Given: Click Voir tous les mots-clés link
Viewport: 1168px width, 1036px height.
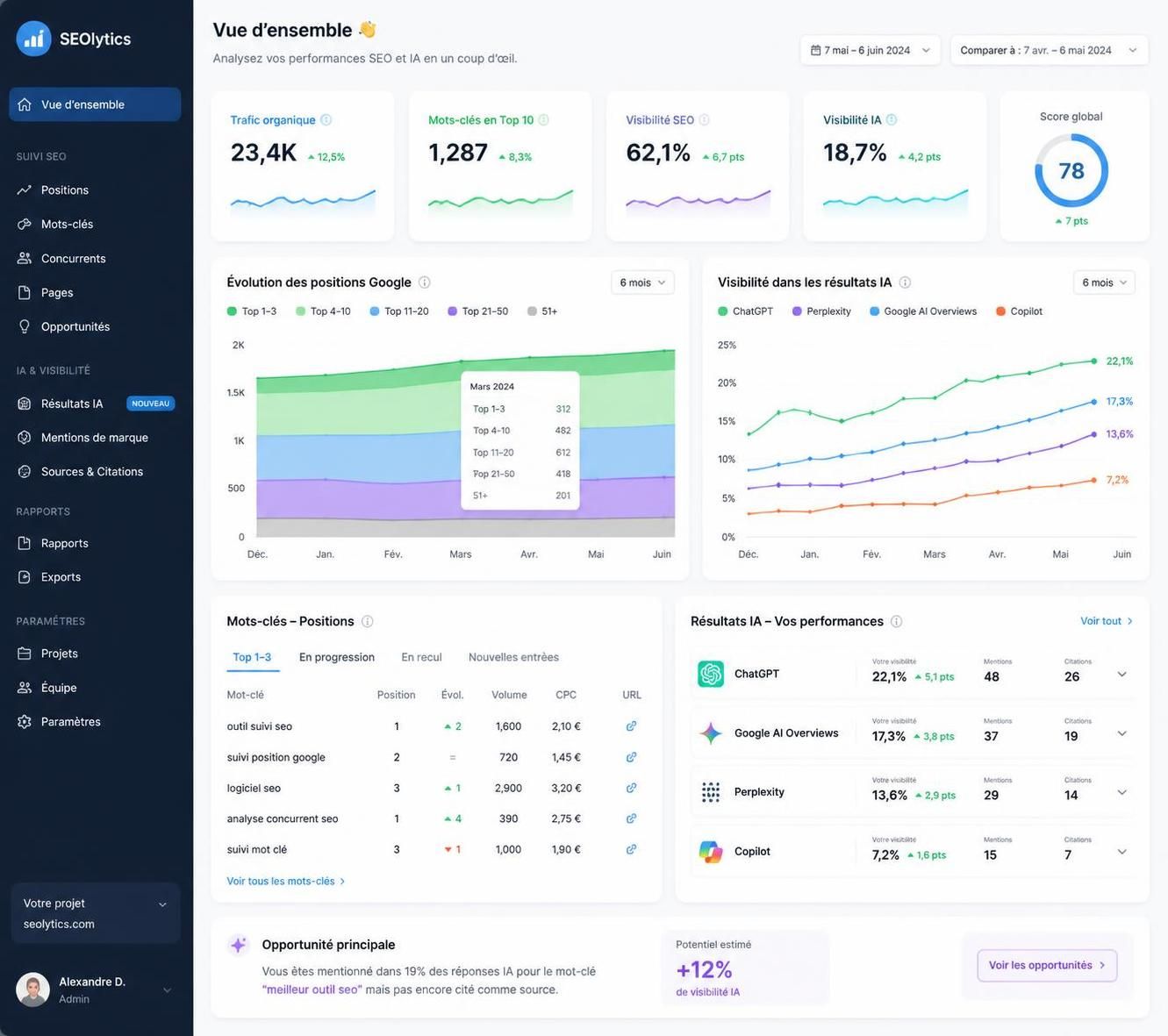Looking at the screenshot, I should pyautogui.click(x=286, y=881).
